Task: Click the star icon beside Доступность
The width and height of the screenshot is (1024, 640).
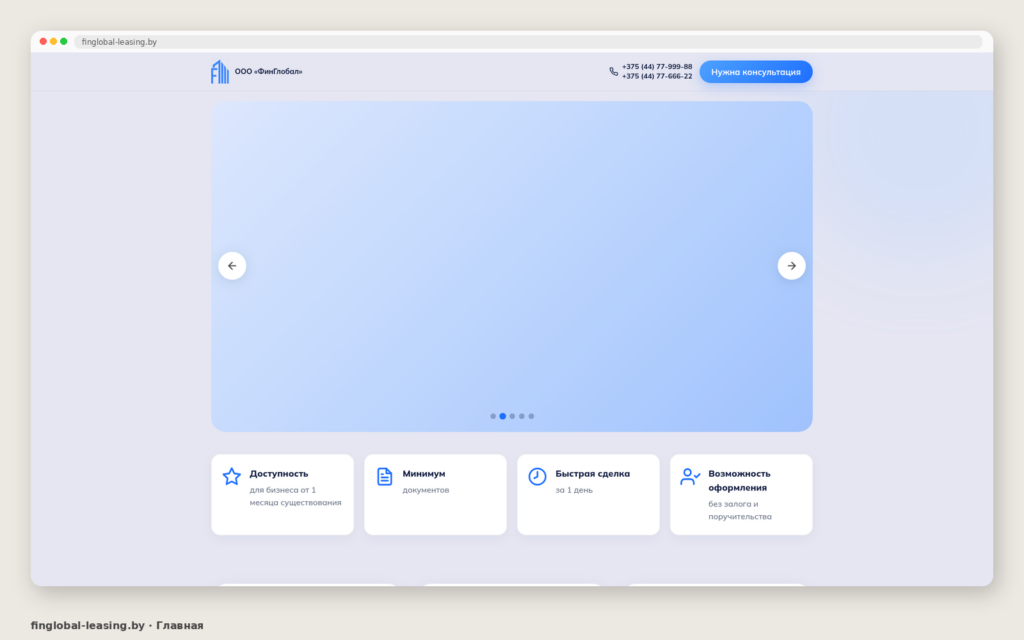Action: pyautogui.click(x=231, y=476)
